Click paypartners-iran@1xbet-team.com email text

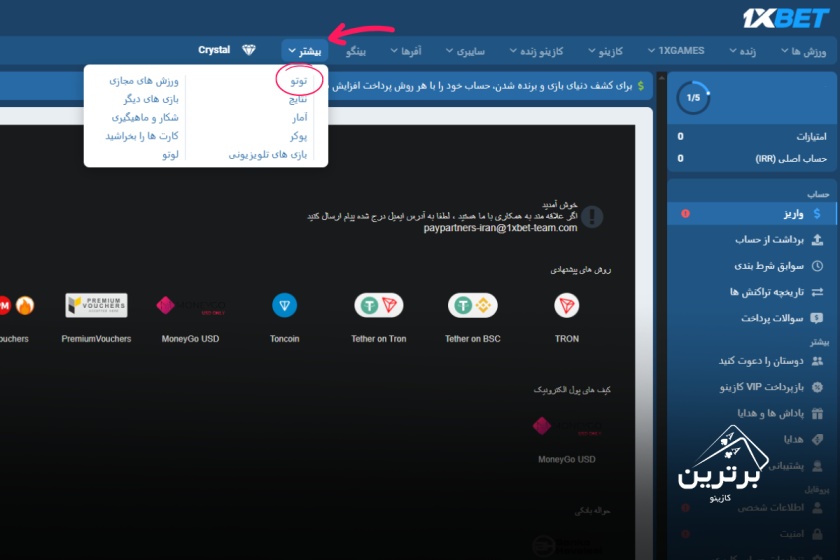pyautogui.click(x=500, y=228)
